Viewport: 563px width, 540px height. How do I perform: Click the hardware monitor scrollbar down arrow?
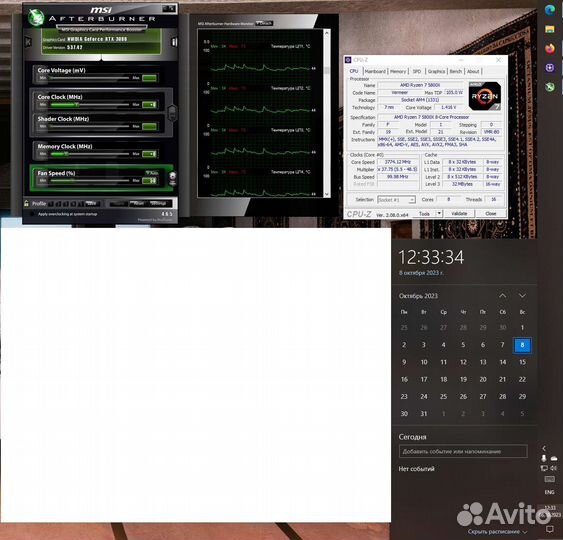click(x=327, y=194)
